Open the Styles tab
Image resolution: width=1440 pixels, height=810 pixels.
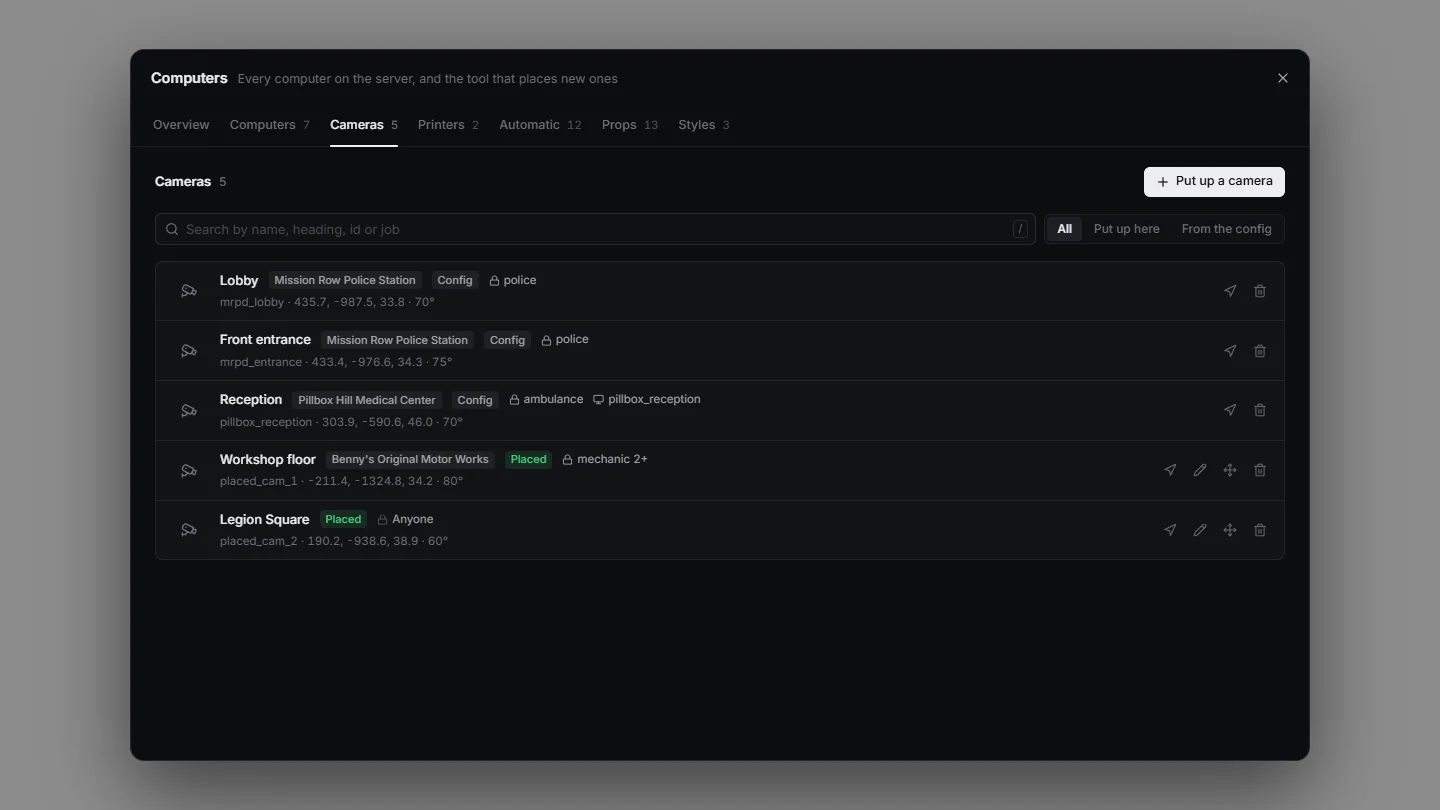[x=704, y=125]
